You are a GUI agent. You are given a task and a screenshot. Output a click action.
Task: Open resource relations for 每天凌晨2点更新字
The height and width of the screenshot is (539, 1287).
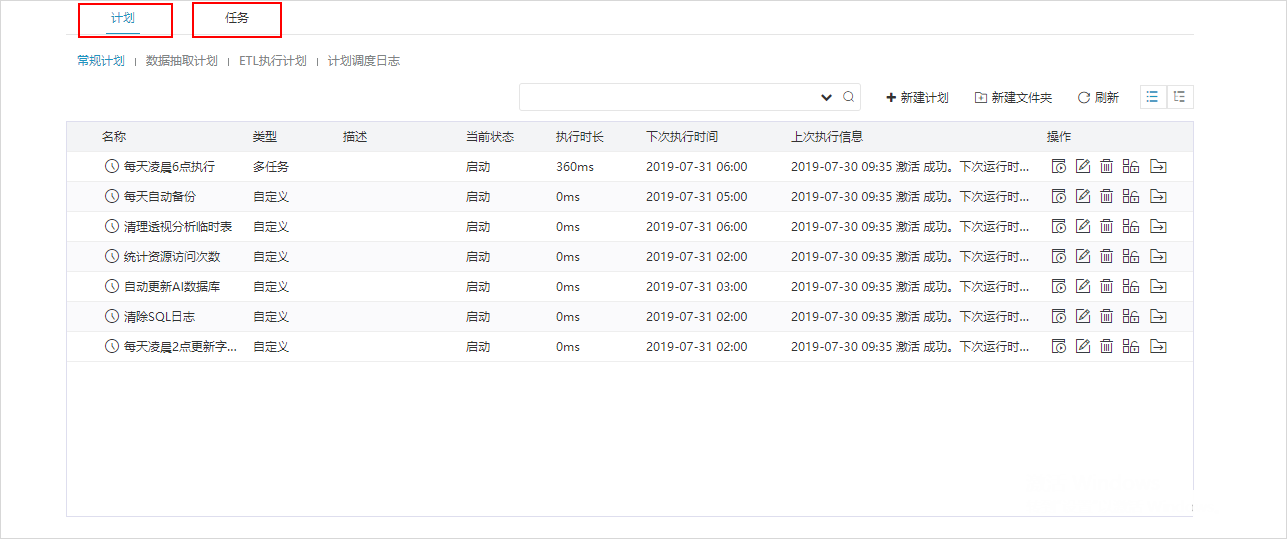tap(1131, 347)
